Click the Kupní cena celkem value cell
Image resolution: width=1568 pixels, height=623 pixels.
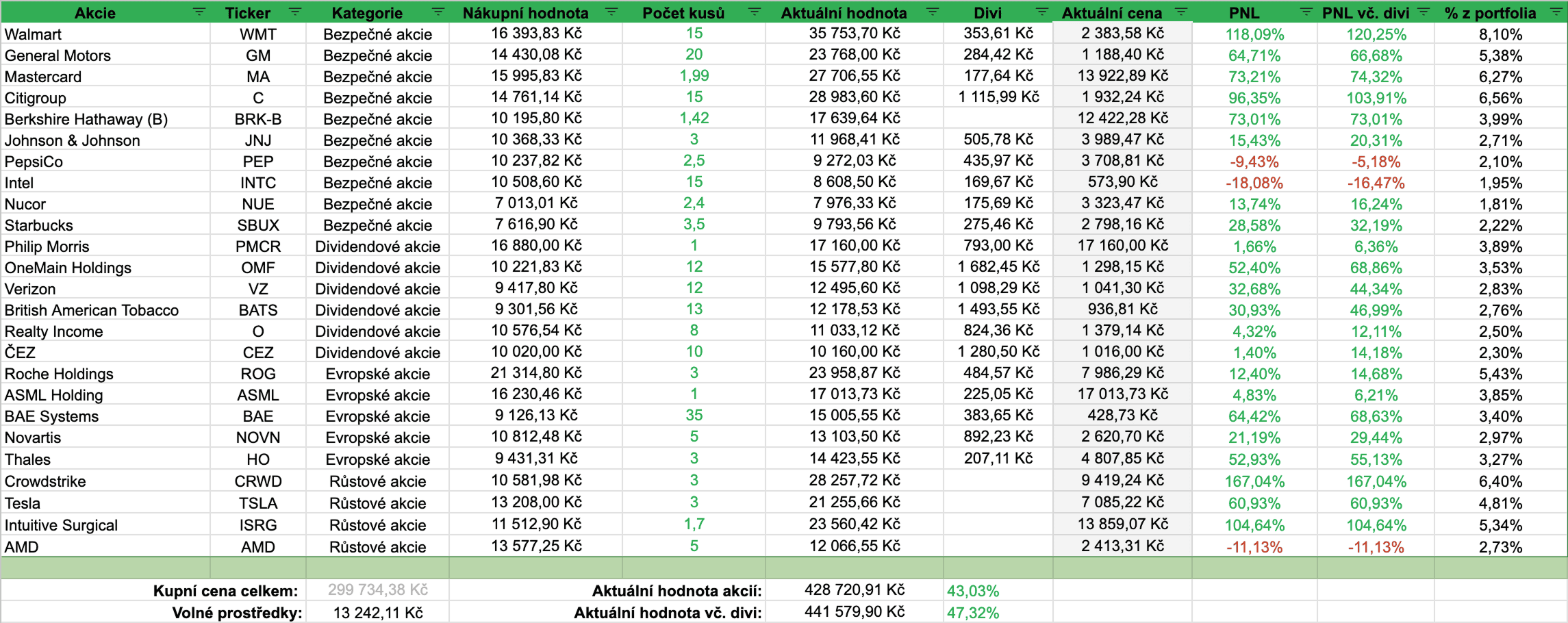pyautogui.click(x=377, y=590)
